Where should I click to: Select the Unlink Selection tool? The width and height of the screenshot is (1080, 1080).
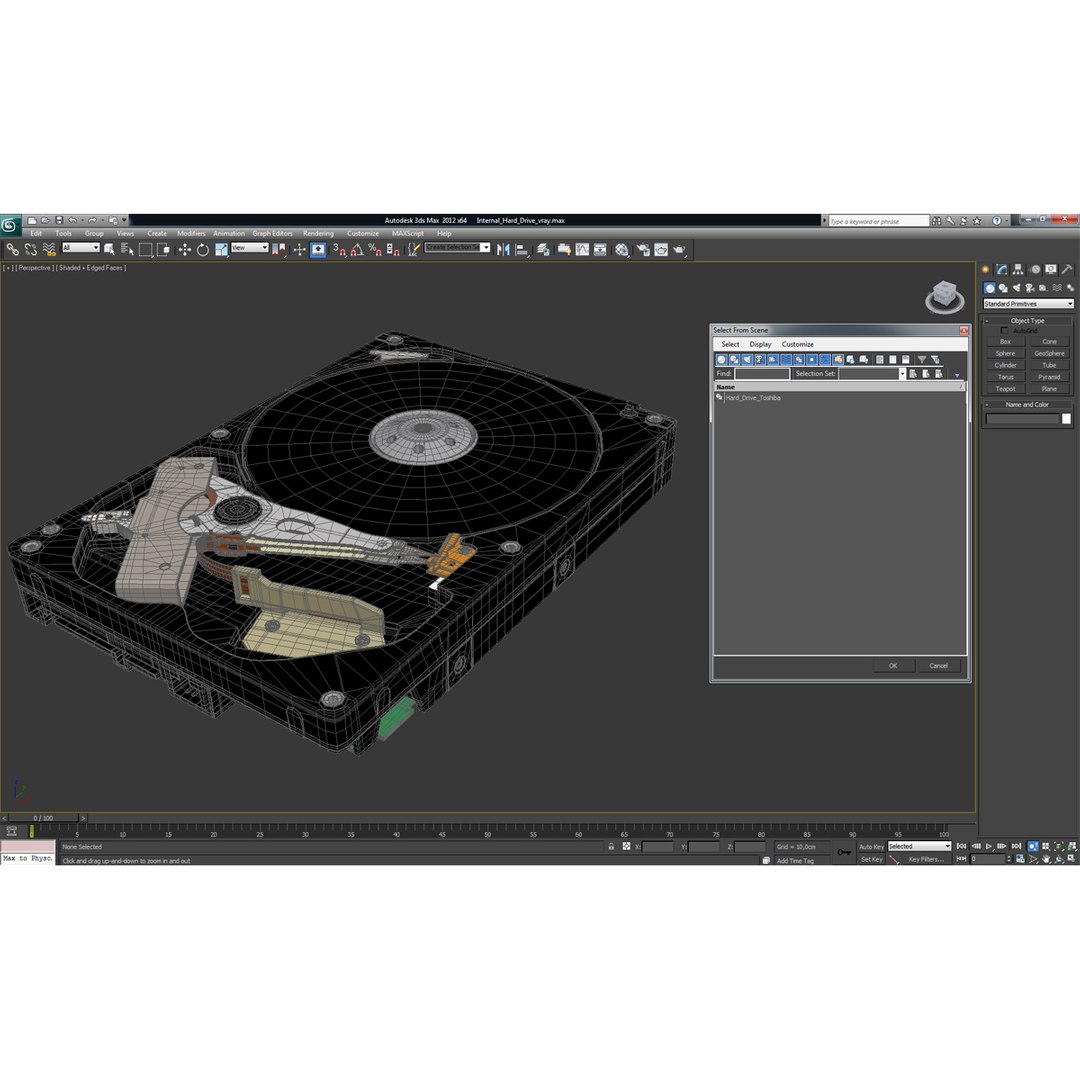coord(30,249)
